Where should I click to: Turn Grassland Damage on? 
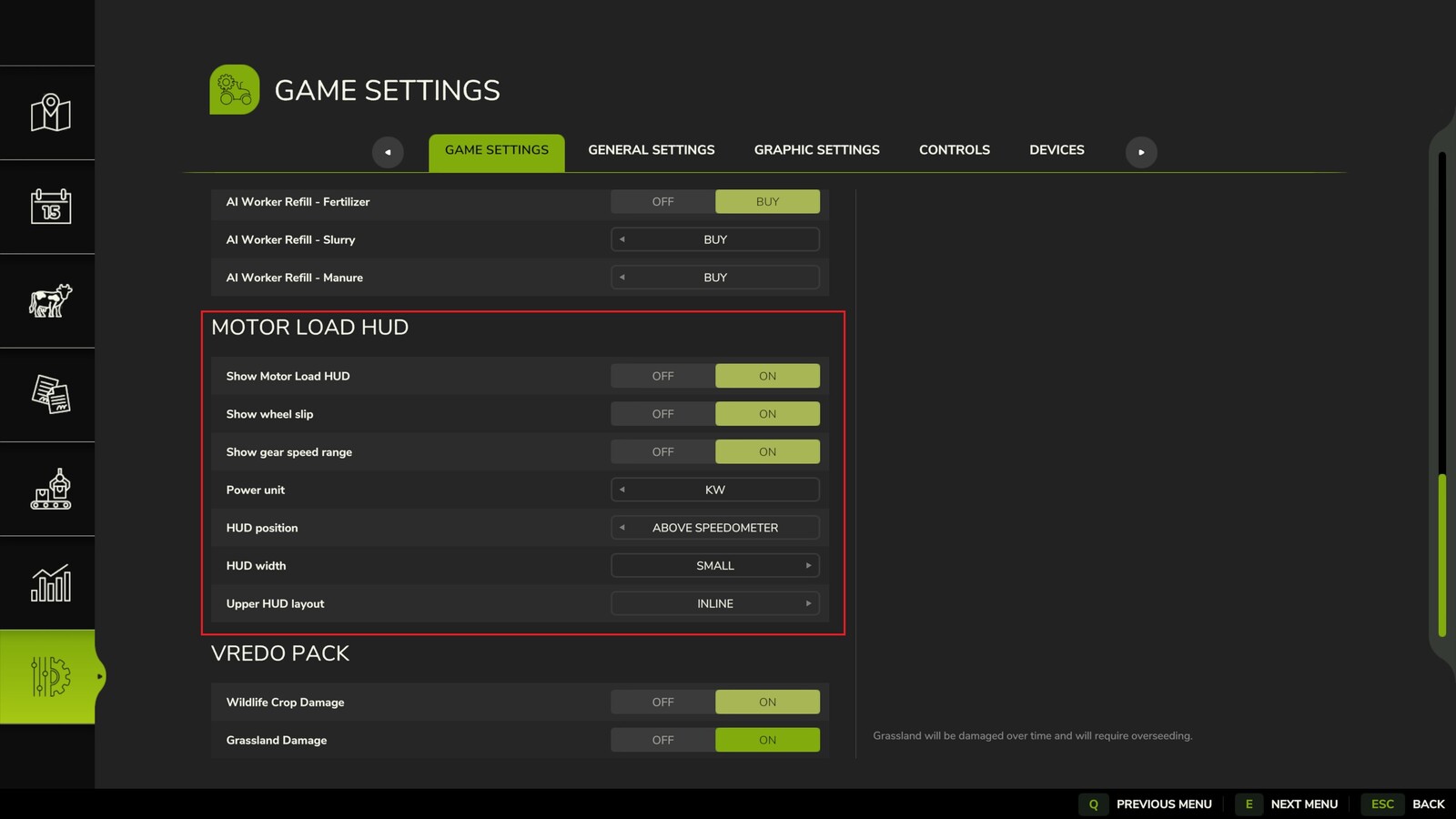tap(767, 740)
